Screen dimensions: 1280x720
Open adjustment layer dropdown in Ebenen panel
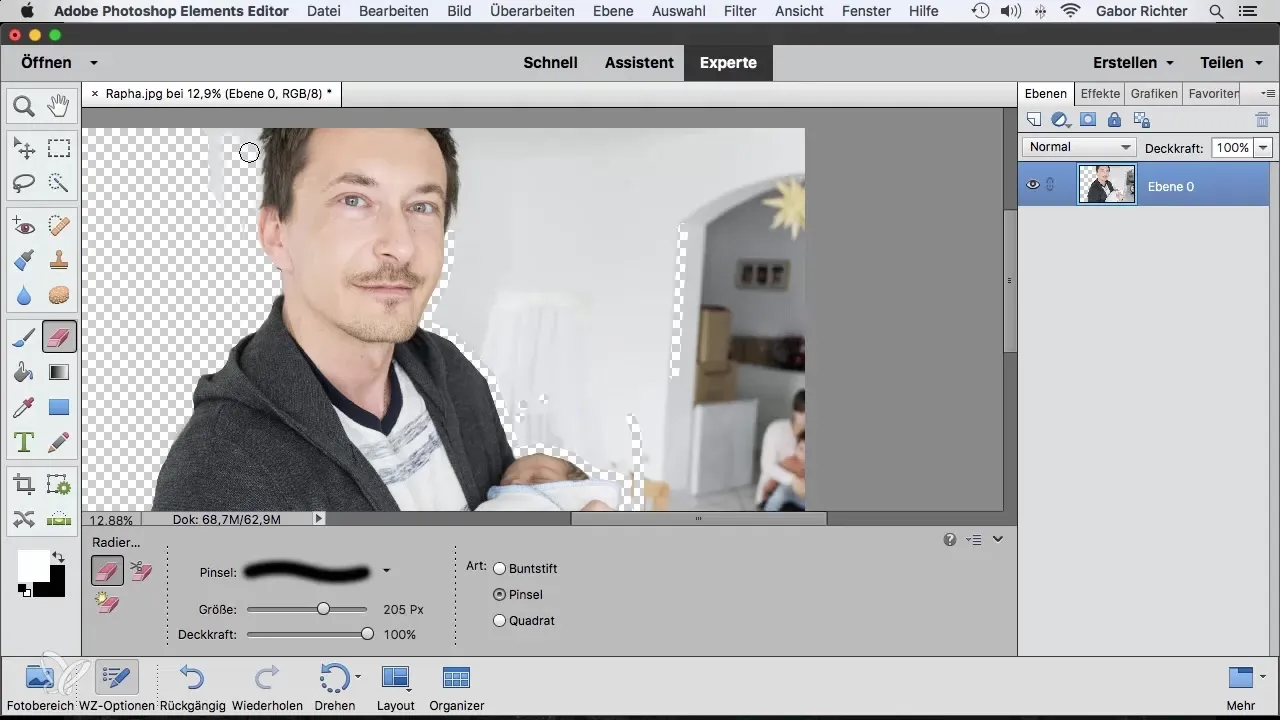[x=1062, y=120]
